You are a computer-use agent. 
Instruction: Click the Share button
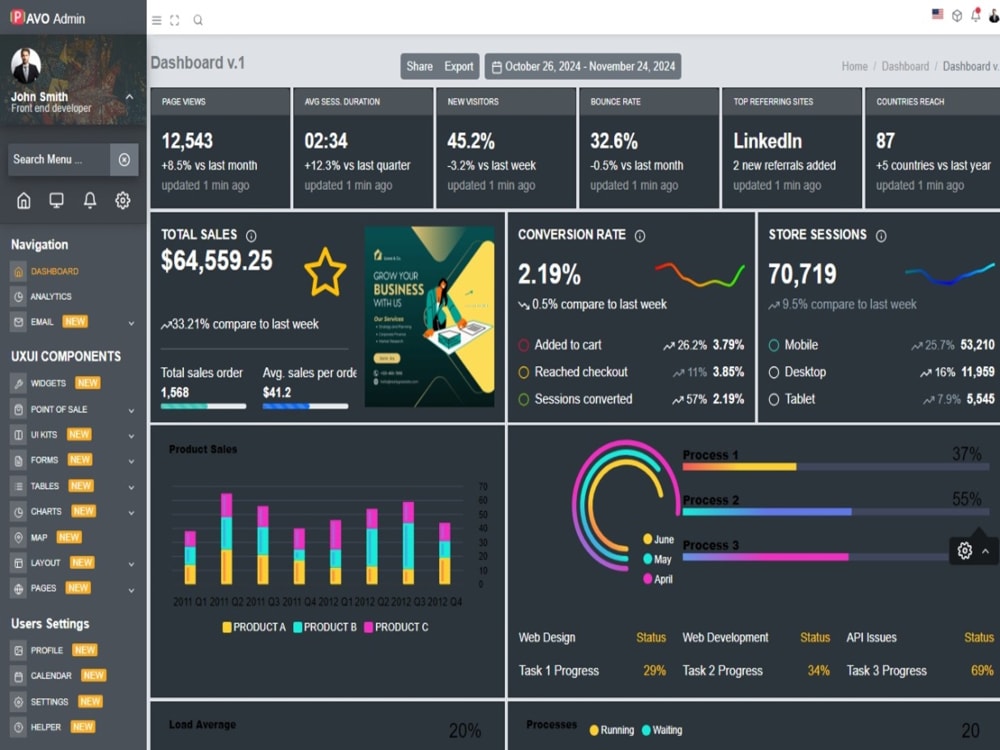click(x=420, y=66)
